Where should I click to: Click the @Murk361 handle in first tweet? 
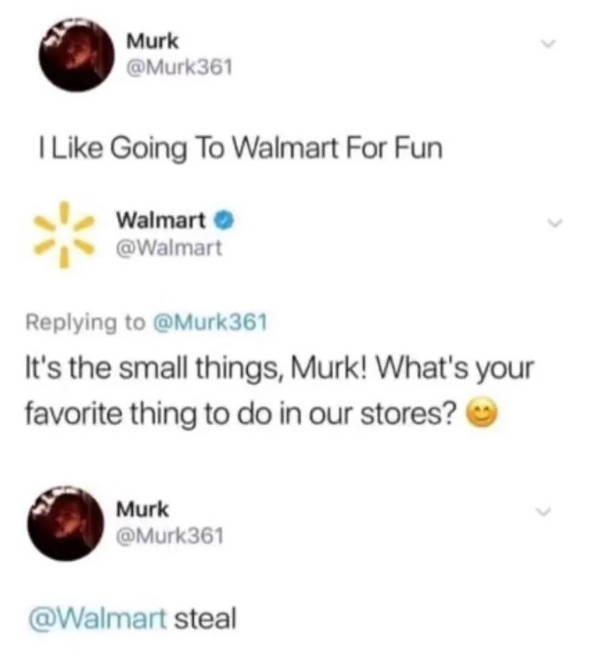(179, 67)
